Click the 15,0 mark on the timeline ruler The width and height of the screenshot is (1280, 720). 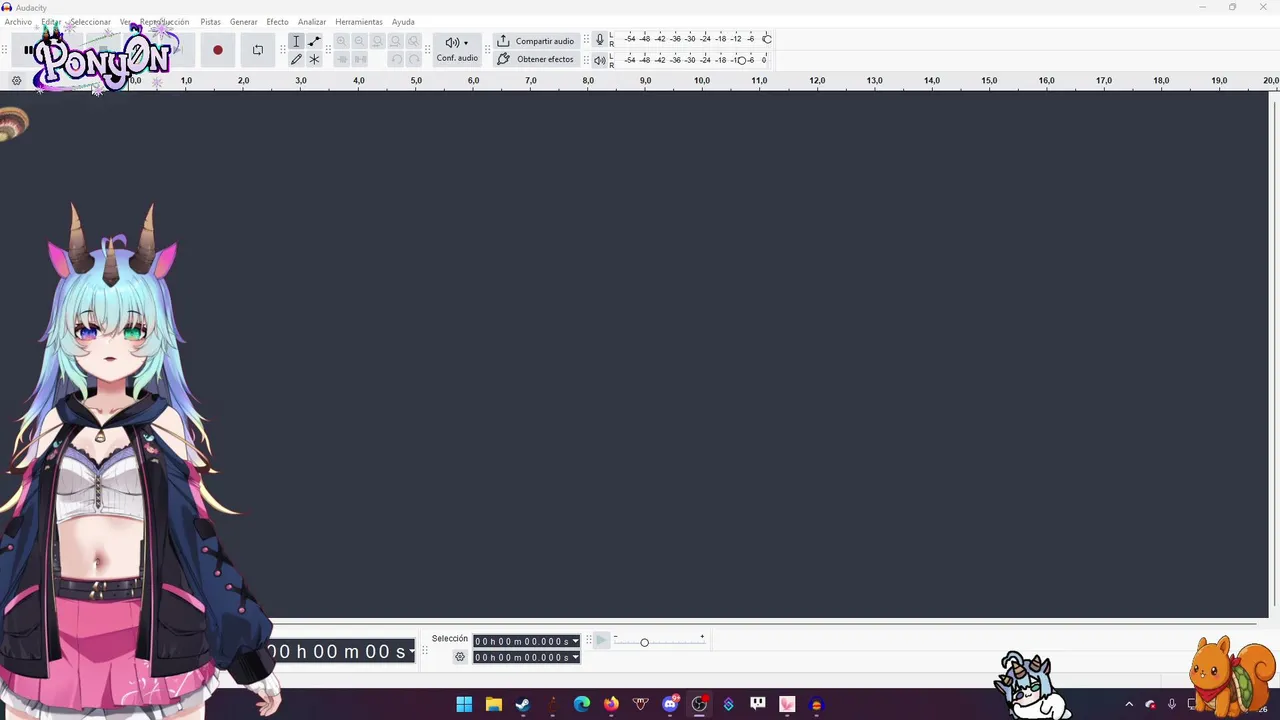coord(989,80)
